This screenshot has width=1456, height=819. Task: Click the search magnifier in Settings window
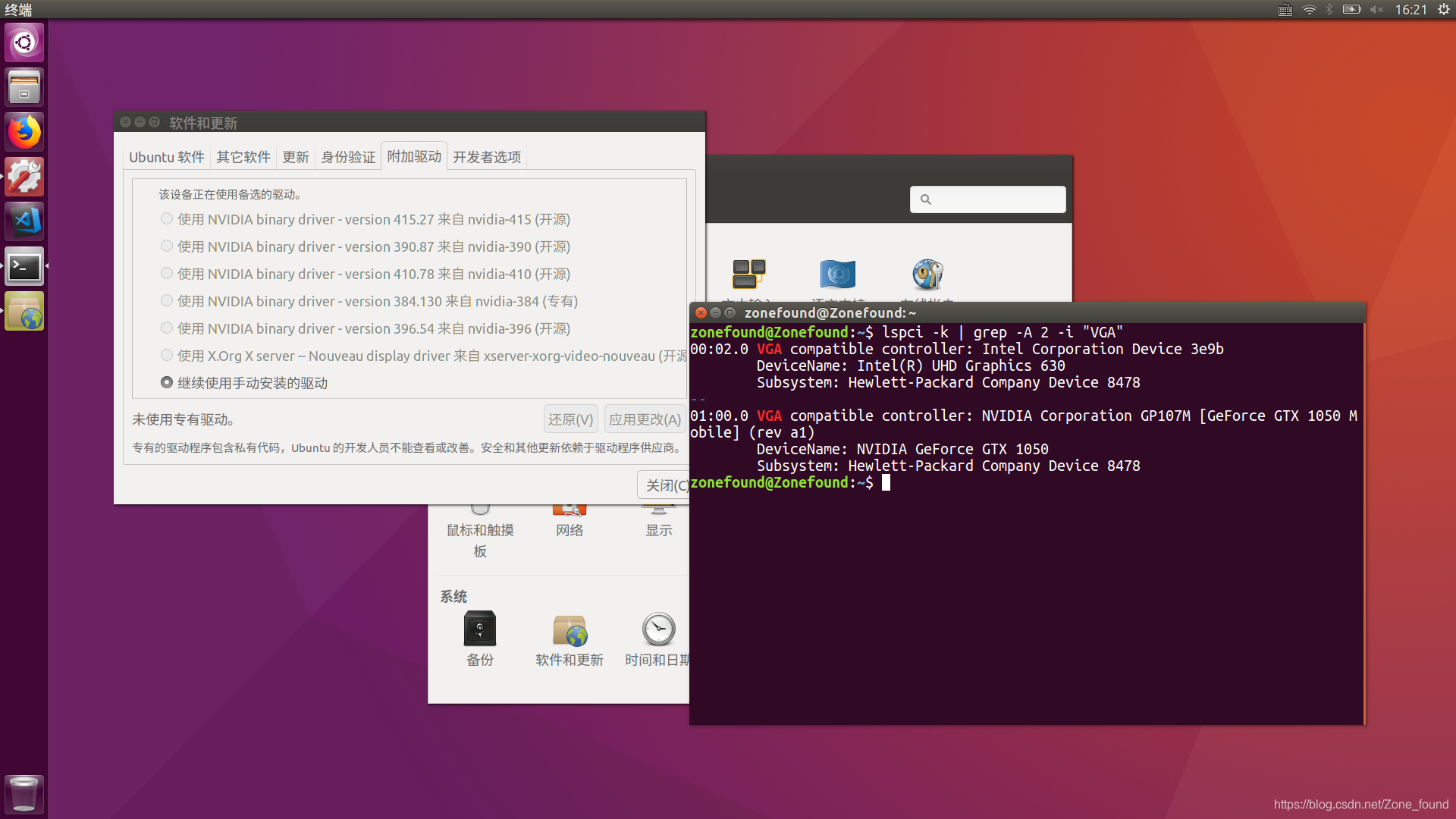click(926, 199)
